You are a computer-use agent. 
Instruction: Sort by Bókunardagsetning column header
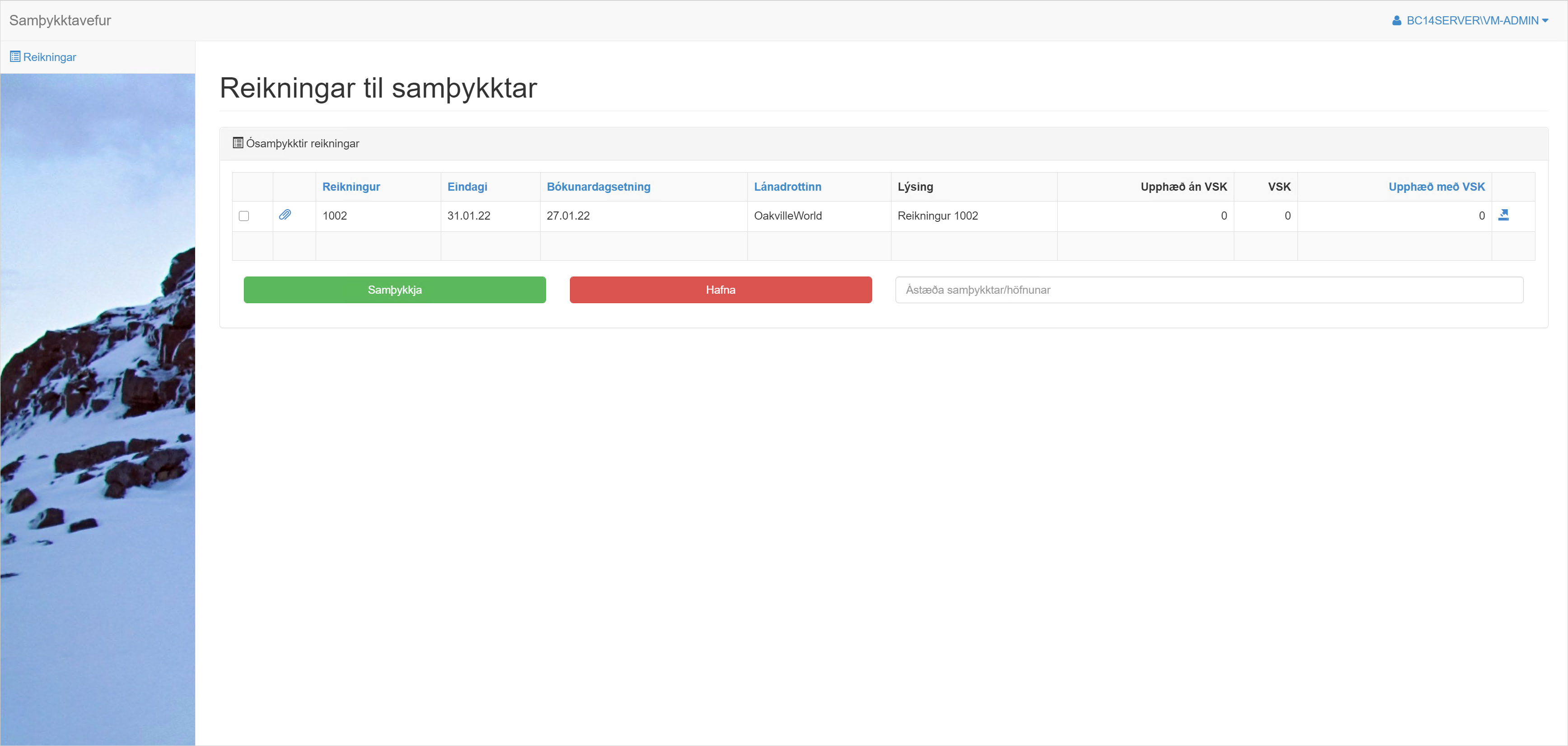[x=598, y=187]
